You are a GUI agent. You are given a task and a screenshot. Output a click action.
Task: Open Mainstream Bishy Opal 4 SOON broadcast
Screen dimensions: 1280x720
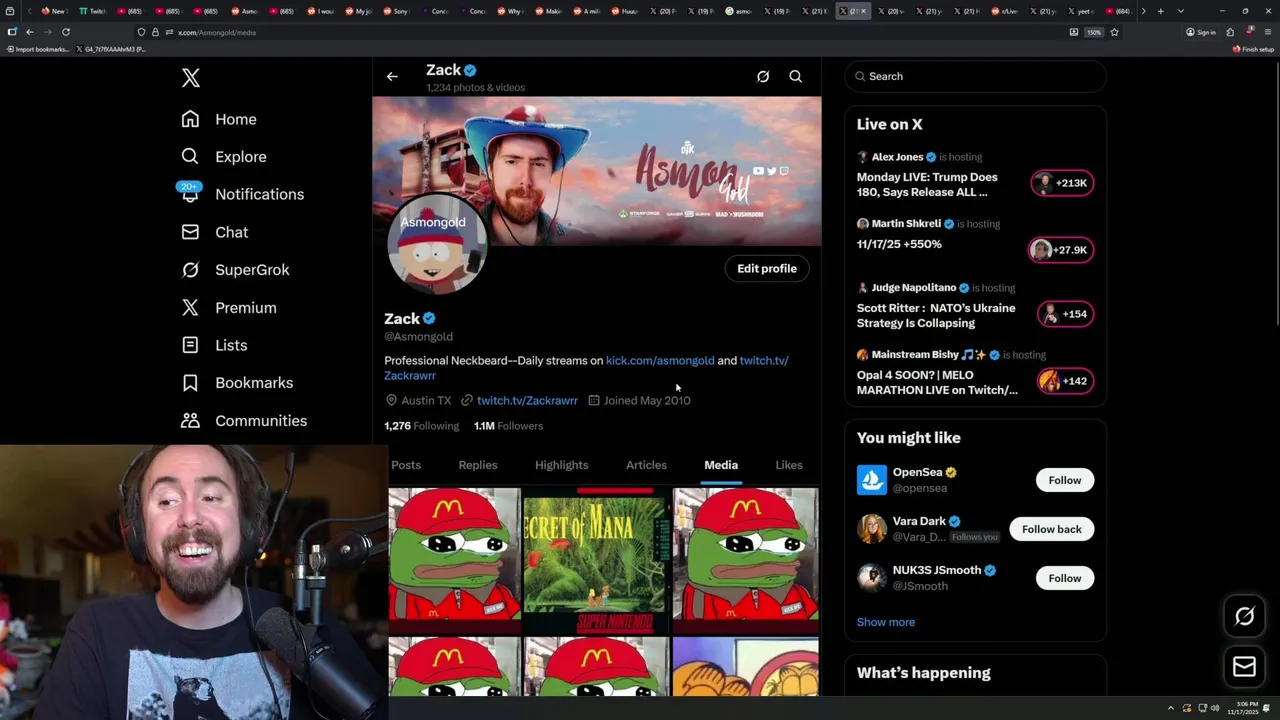(937, 382)
